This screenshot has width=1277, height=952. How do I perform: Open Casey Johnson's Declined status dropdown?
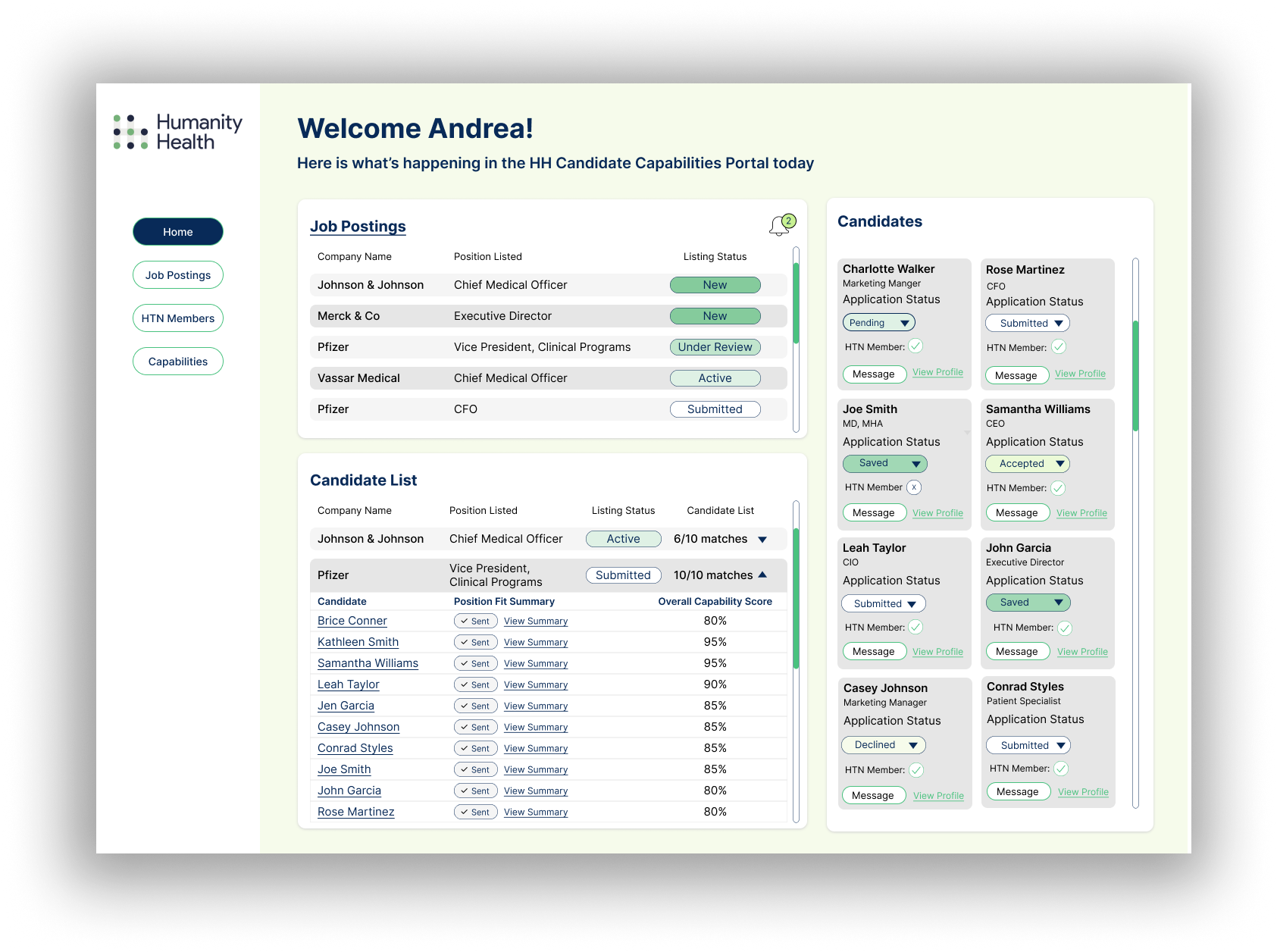884,745
